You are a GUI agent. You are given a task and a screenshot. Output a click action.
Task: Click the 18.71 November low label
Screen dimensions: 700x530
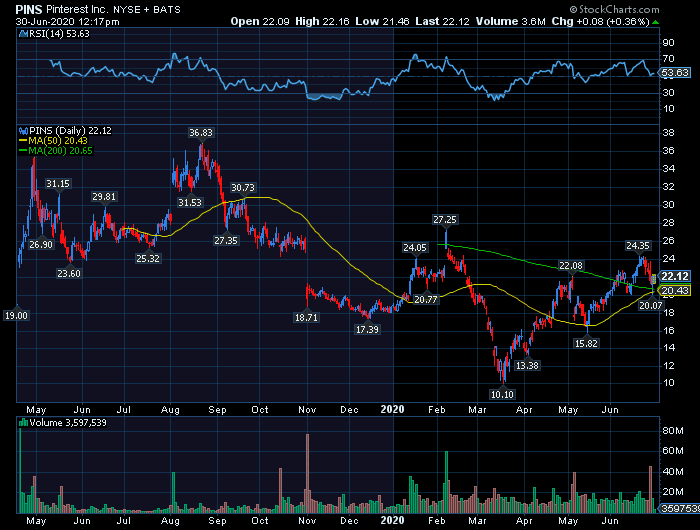(x=306, y=318)
